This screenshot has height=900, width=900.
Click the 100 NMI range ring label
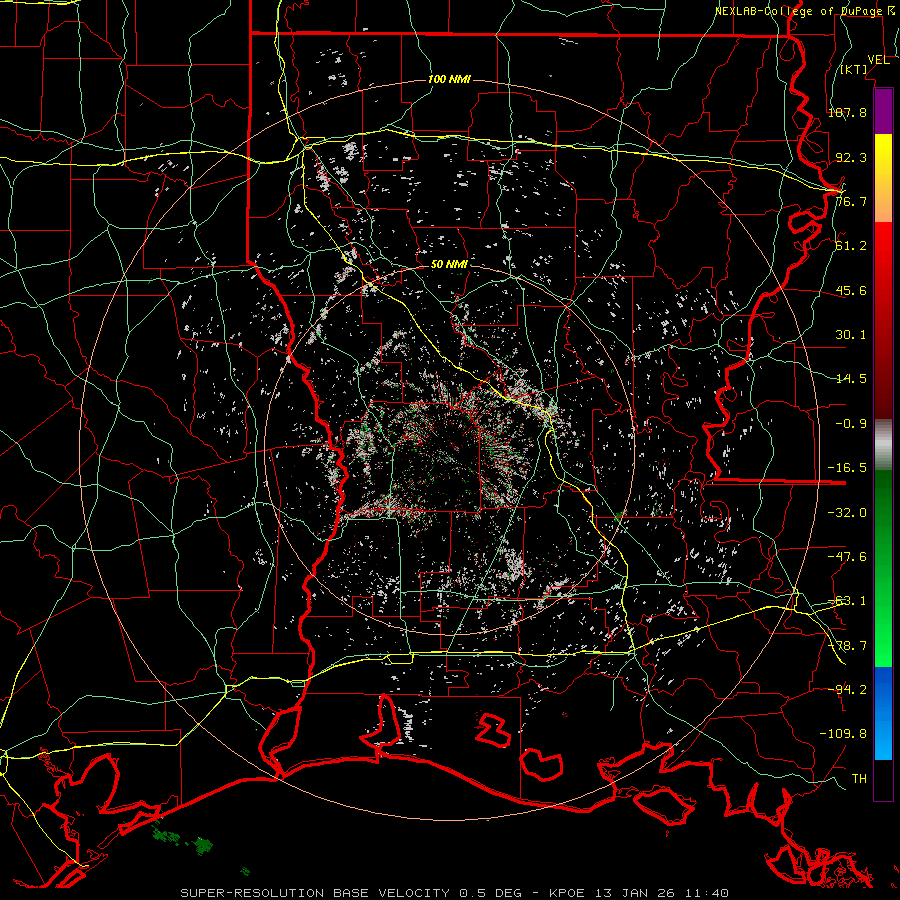point(449,79)
